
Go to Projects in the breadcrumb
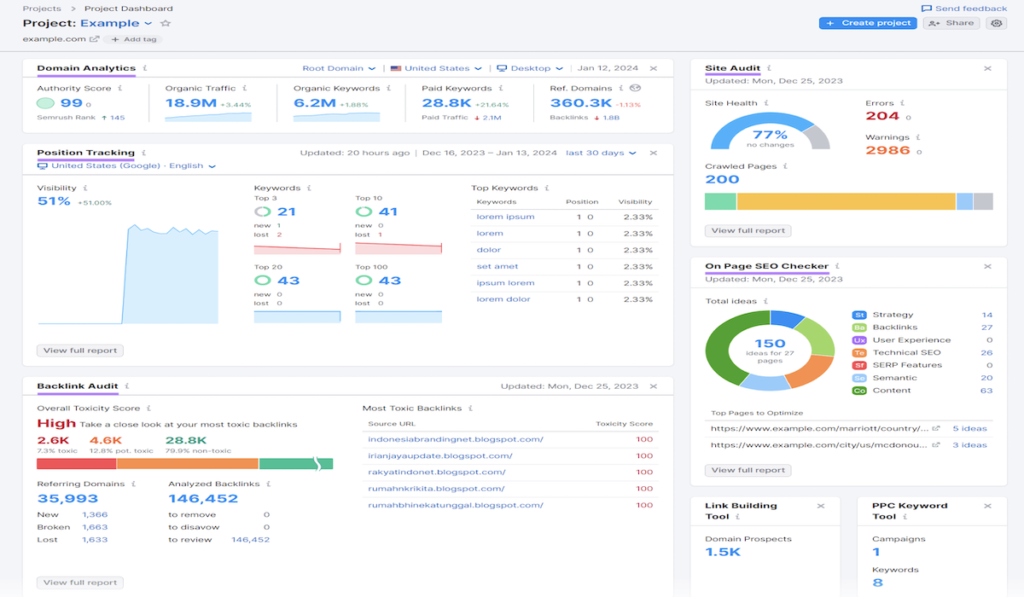point(41,8)
